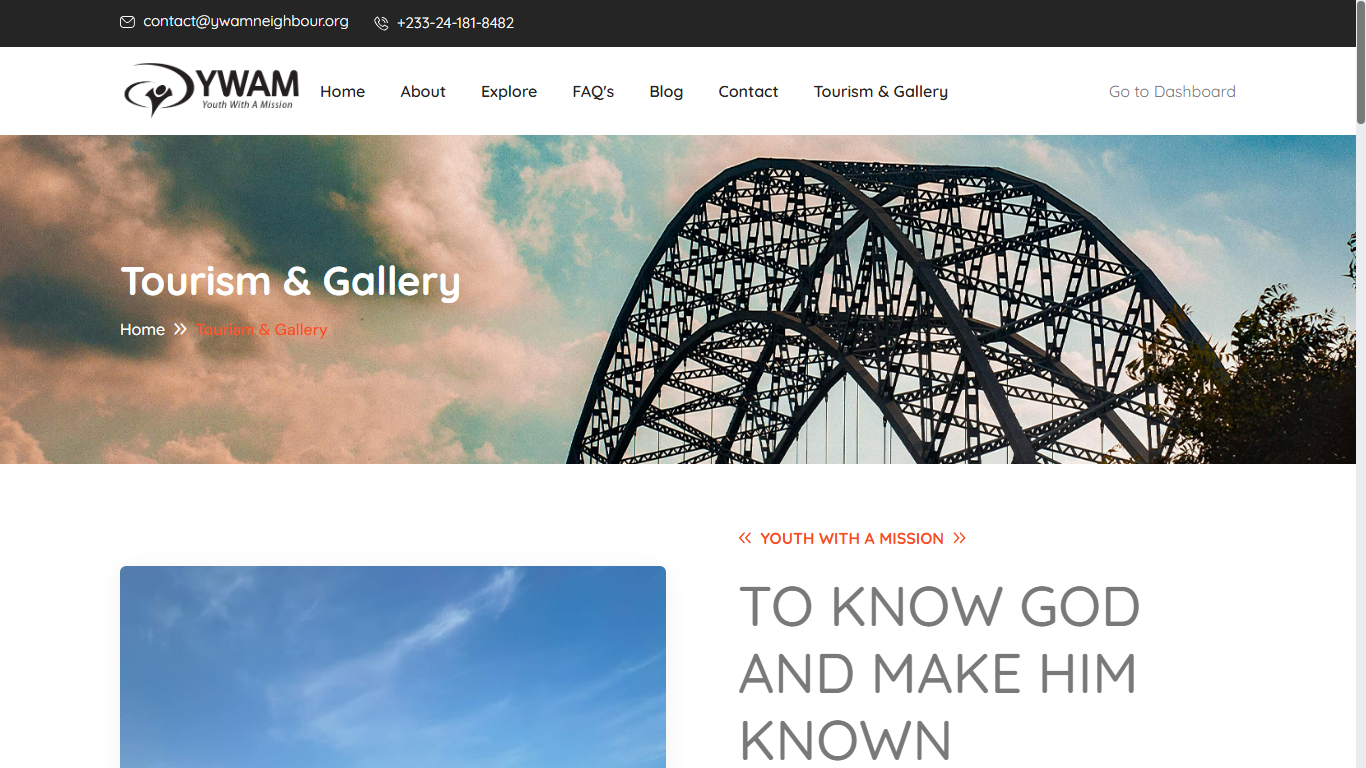Click the +233-24-181-8482 phone number

[x=456, y=23]
